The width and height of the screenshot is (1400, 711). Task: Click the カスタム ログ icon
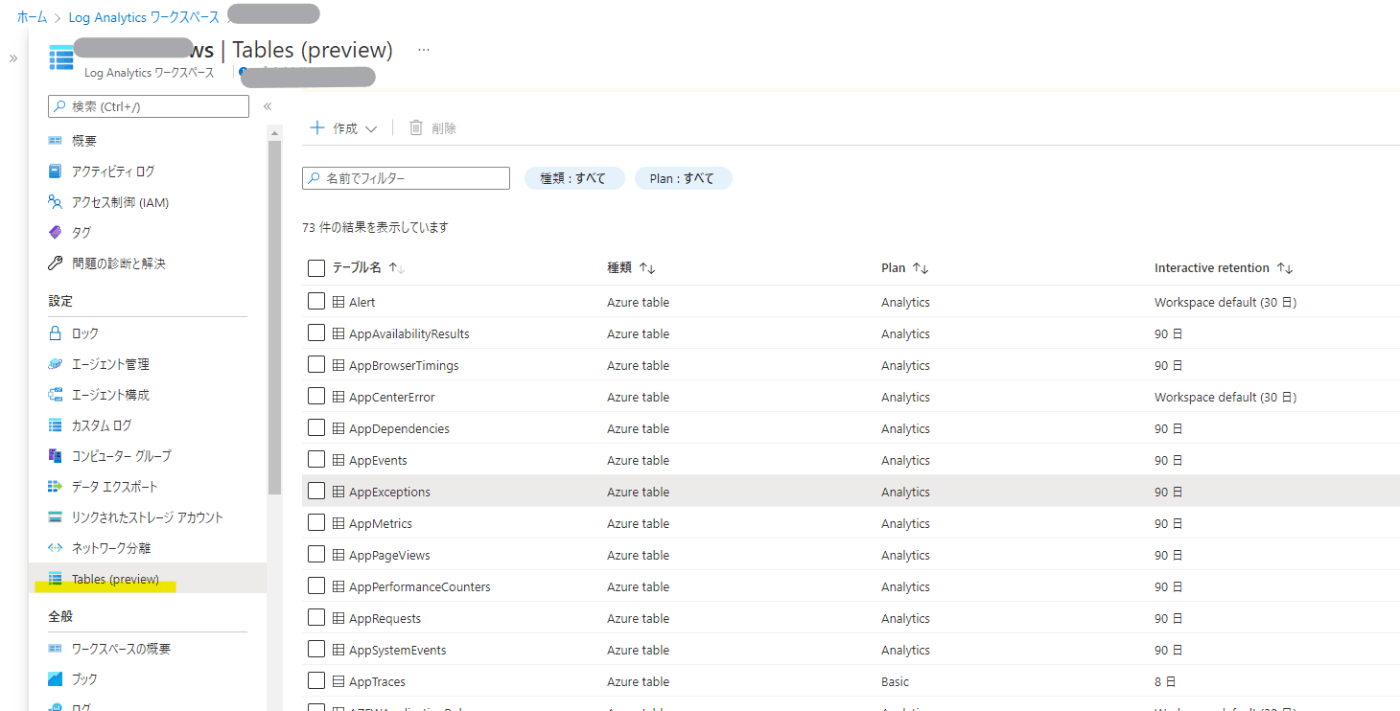tap(55, 425)
